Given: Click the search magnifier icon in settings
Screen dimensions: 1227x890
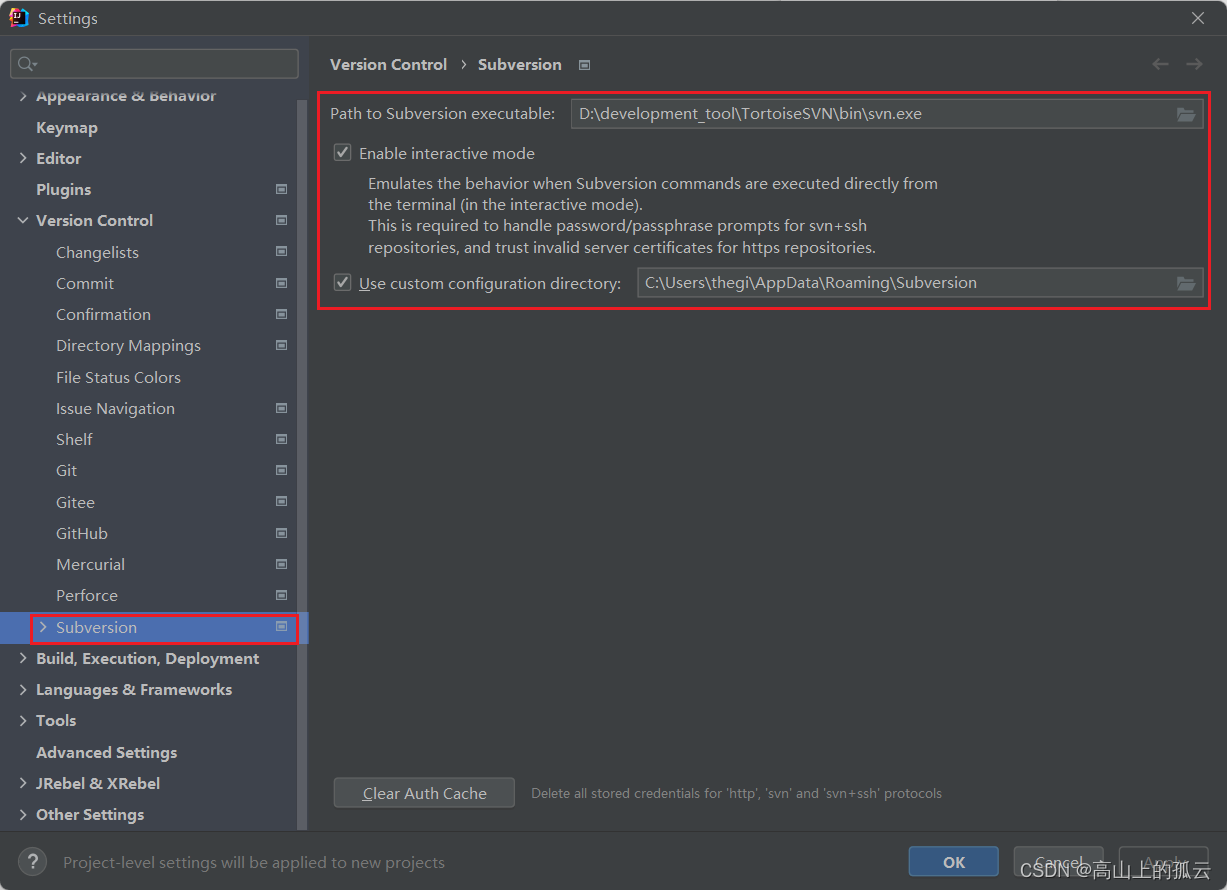Looking at the screenshot, I should coord(26,64).
